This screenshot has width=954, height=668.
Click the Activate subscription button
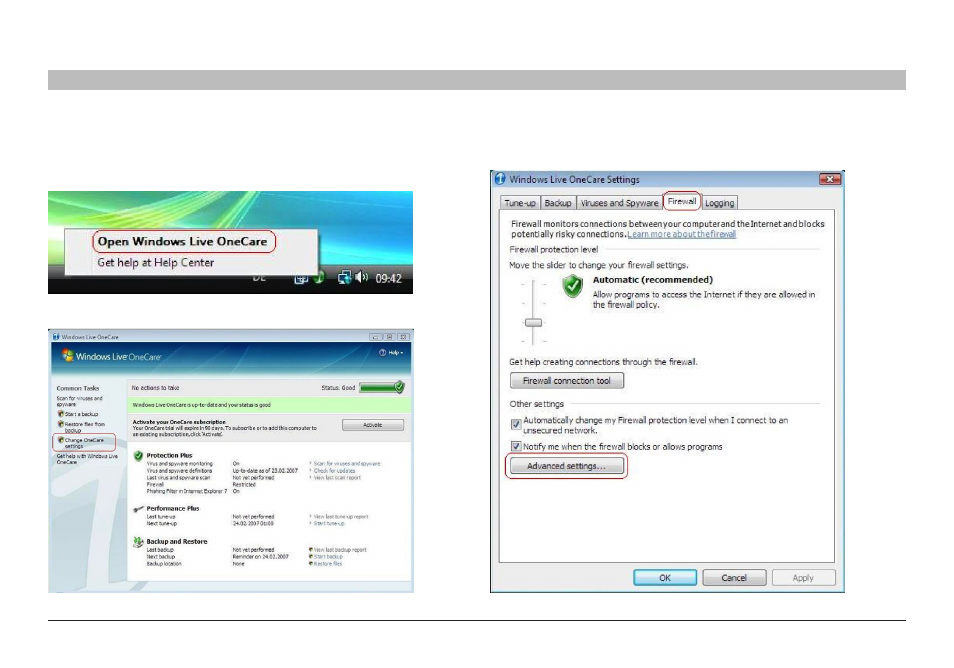pos(372,425)
